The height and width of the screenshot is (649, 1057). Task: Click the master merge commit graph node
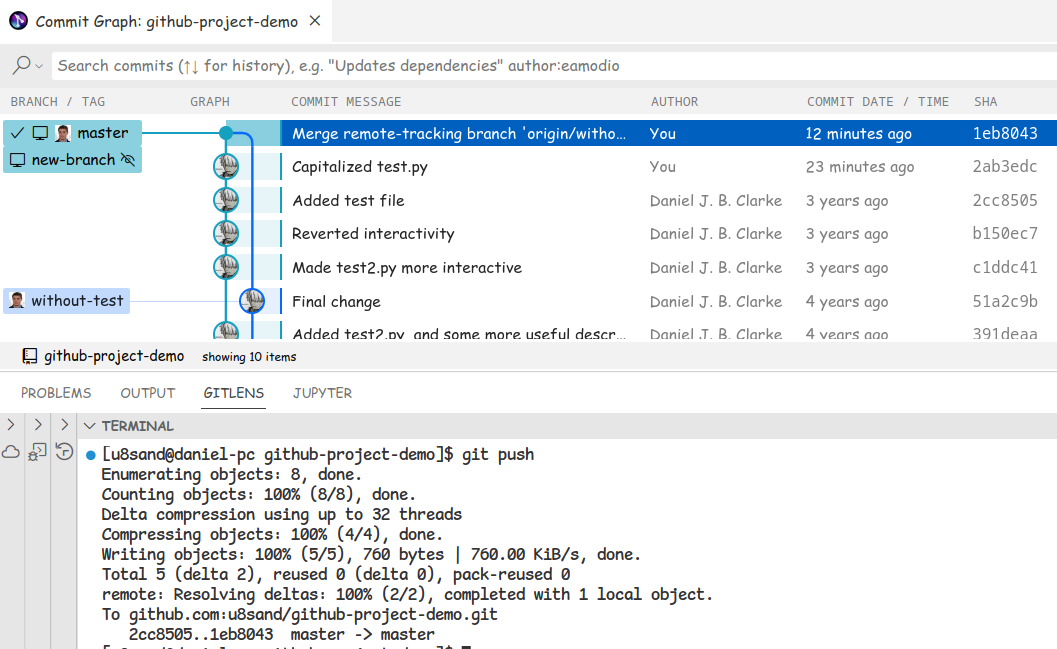point(226,133)
